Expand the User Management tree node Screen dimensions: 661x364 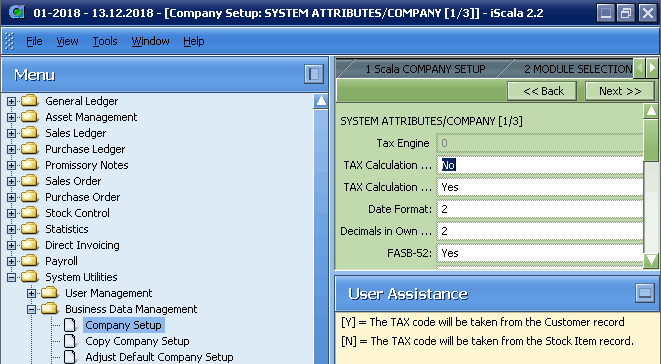31,293
